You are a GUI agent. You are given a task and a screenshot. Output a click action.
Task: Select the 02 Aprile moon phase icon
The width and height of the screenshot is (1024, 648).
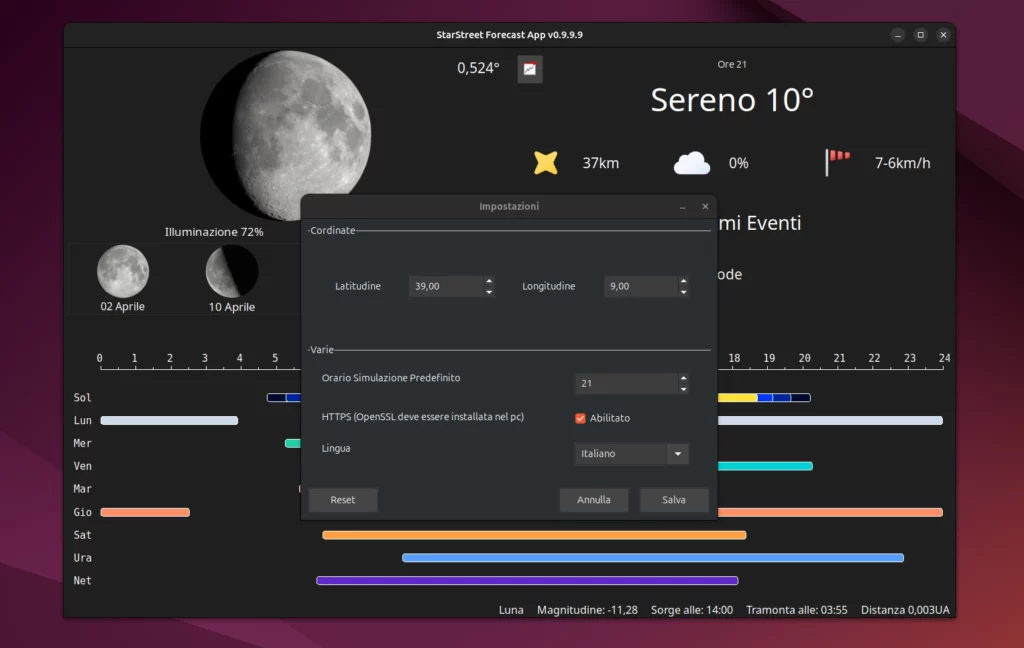122,270
